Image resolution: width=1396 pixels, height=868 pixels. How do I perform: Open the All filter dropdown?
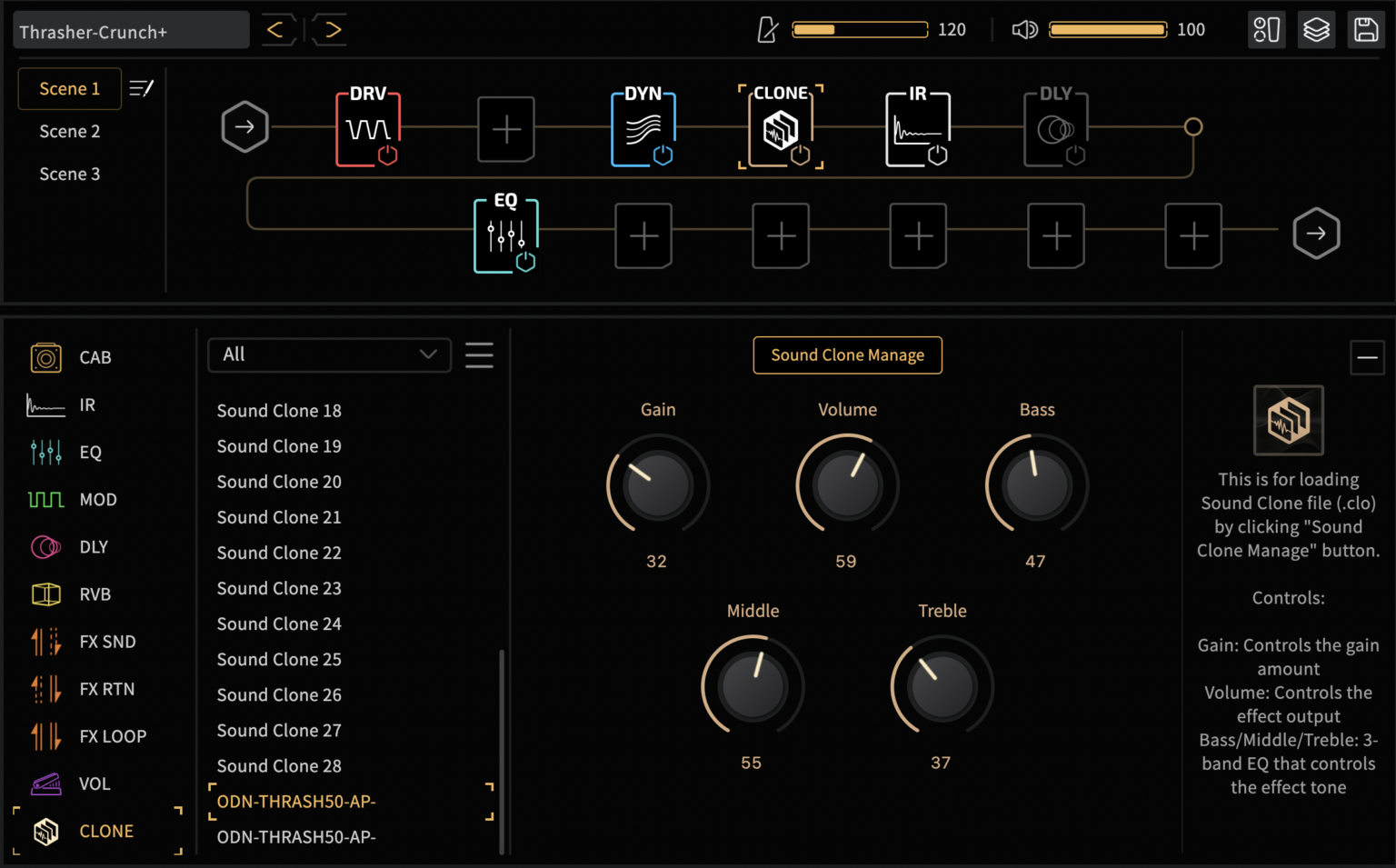[x=329, y=354]
